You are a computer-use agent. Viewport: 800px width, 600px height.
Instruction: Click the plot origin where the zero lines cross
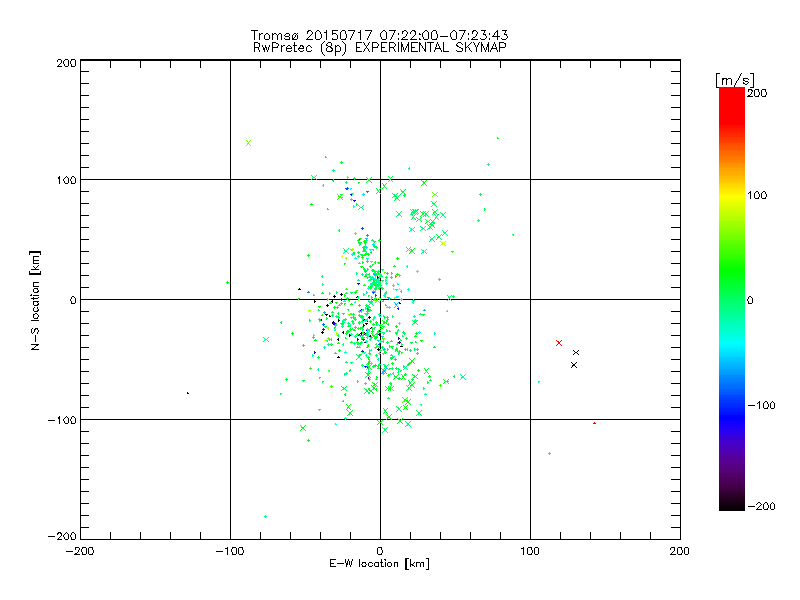coord(380,299)
